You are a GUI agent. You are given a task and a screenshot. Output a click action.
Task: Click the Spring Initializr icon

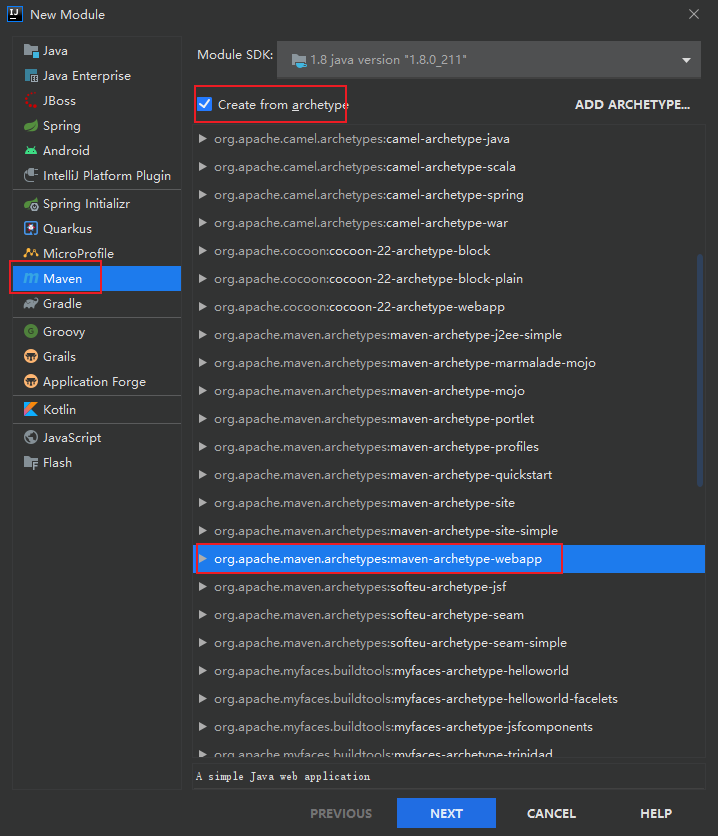[x=31, y=204]
